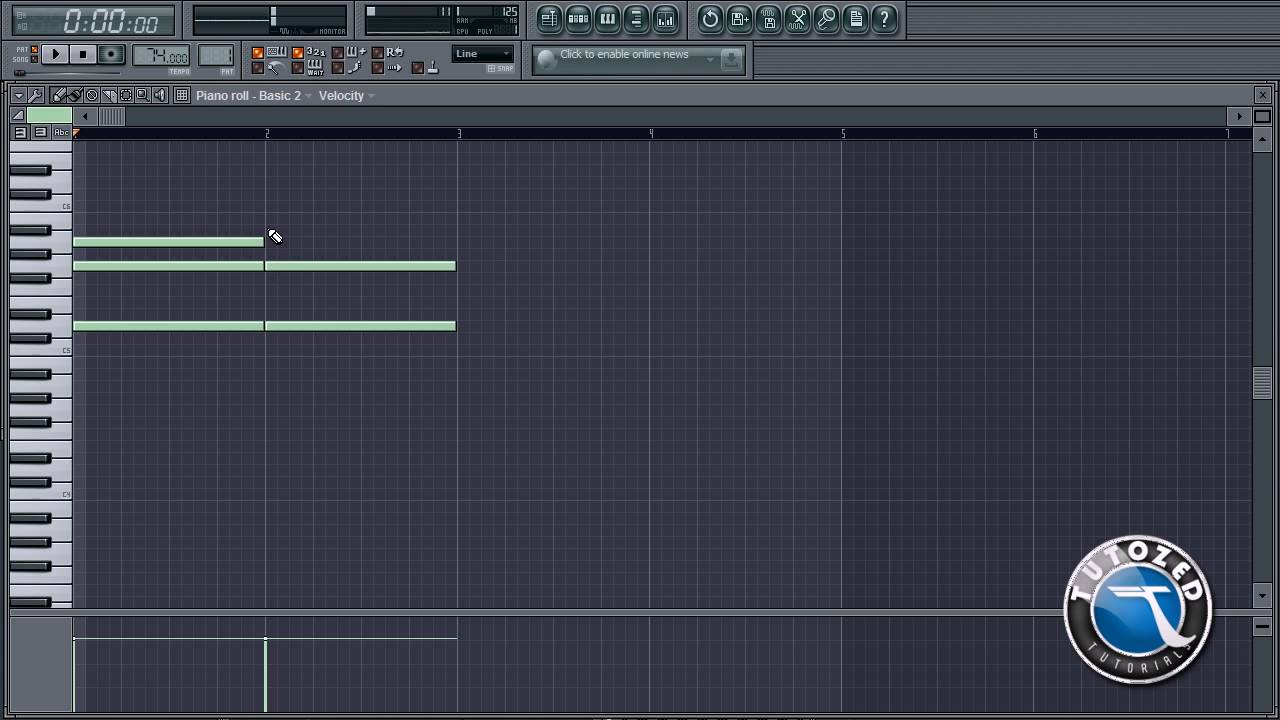Click the song position slider

click(68, 73)
